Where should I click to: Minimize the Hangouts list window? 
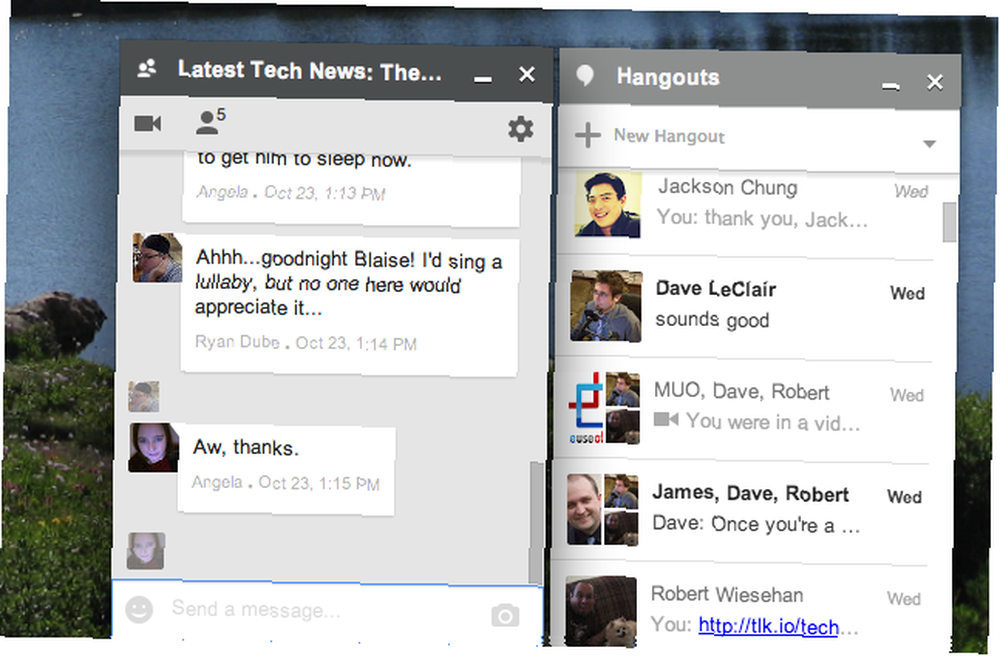tap(890, 86)
